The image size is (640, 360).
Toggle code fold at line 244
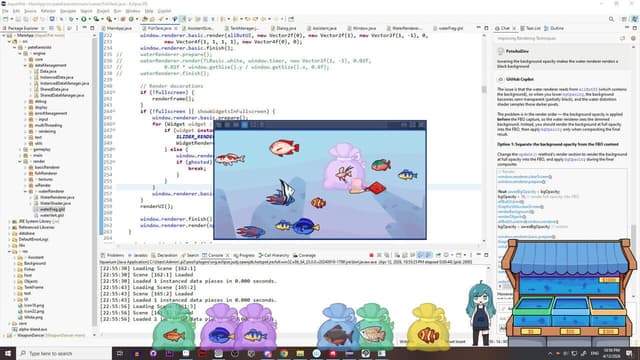pos(114,111)
